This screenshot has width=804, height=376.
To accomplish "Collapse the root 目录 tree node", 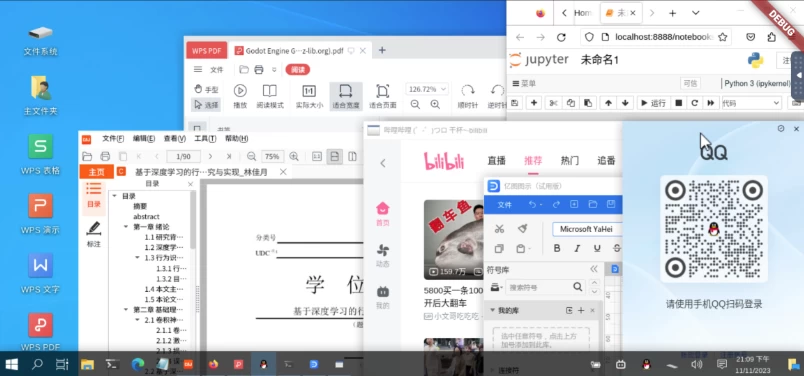I will pyautogui.click(x=114, y=196).
